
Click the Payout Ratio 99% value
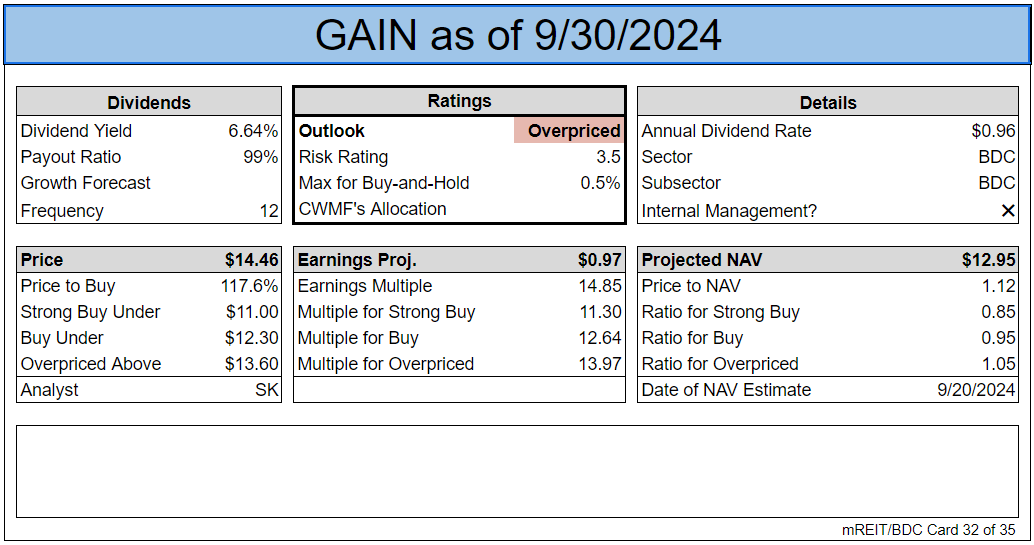tap(260, 157)
